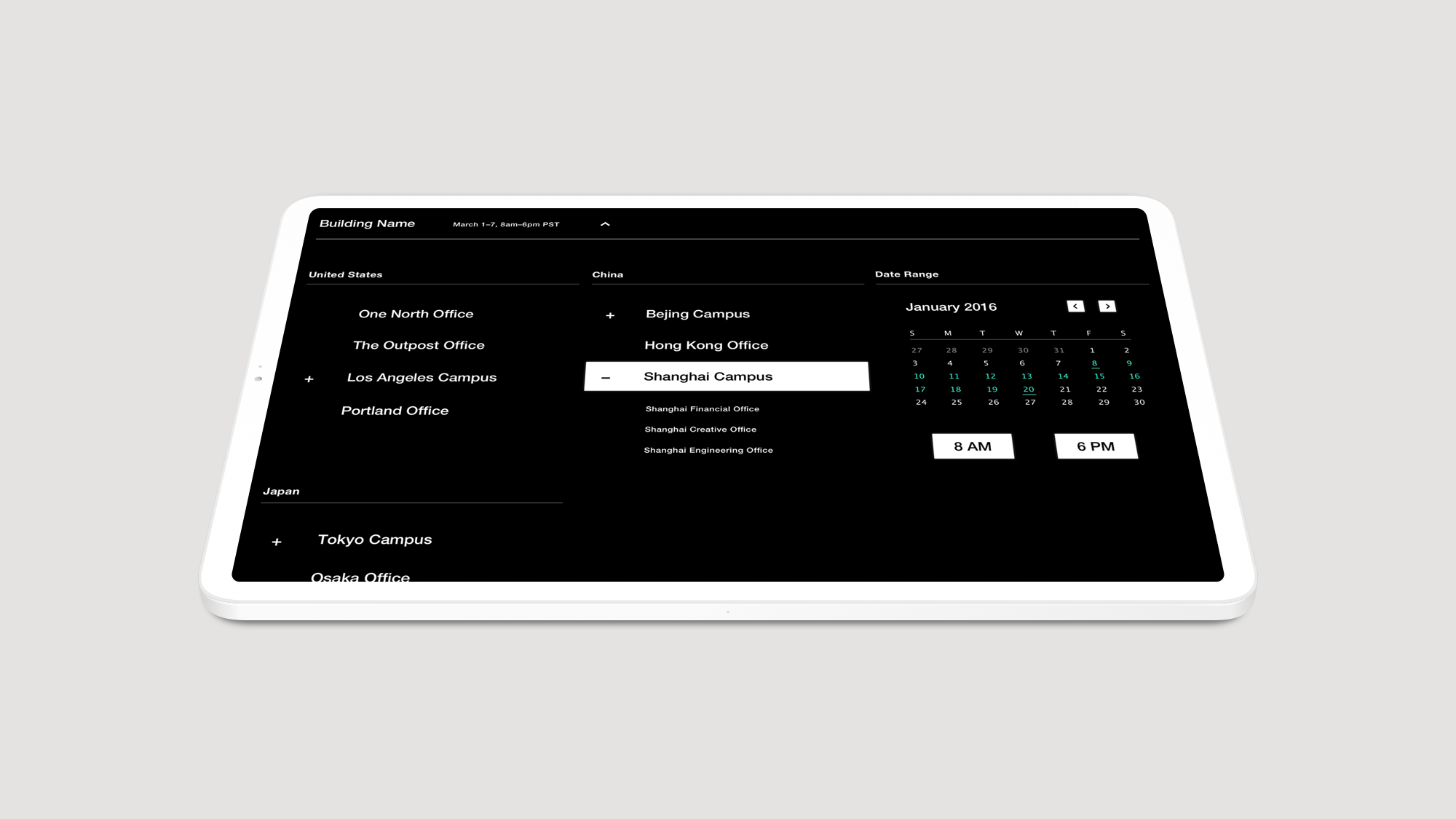Collapse the Building Name panel chevron

pos(605,224)
